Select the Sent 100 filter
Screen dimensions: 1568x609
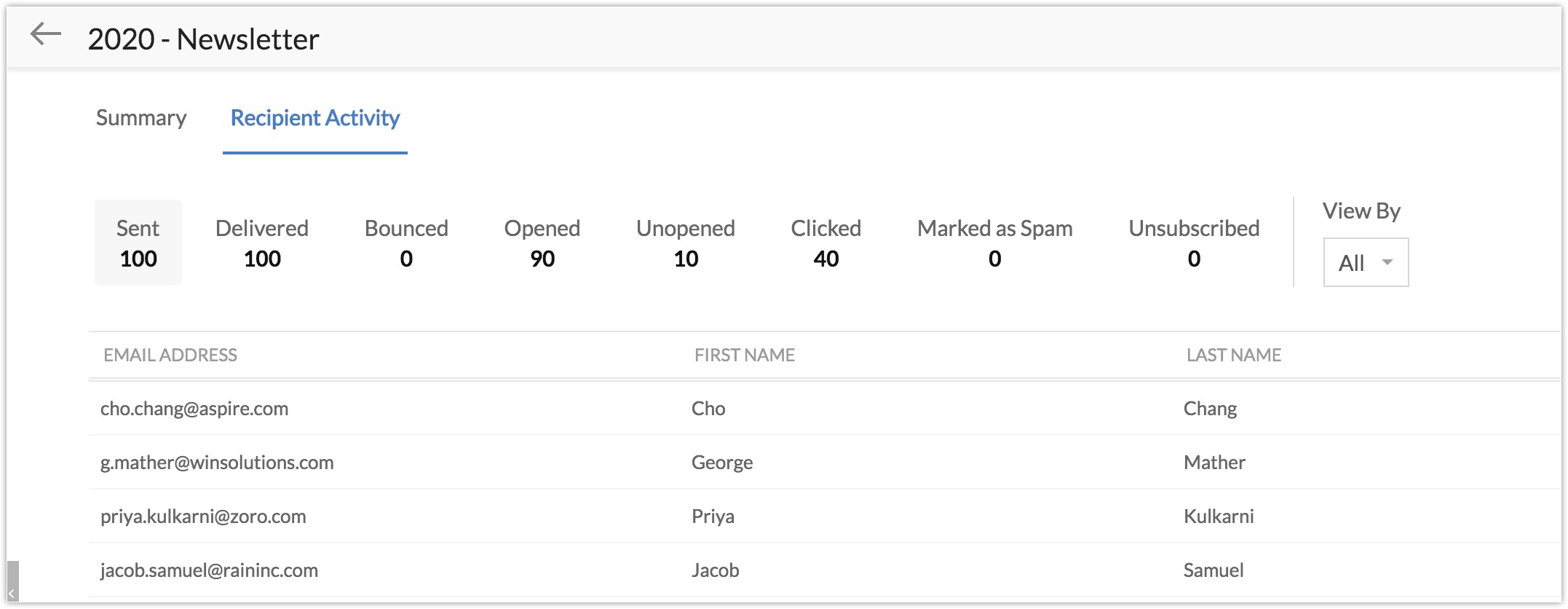(138, 243)
